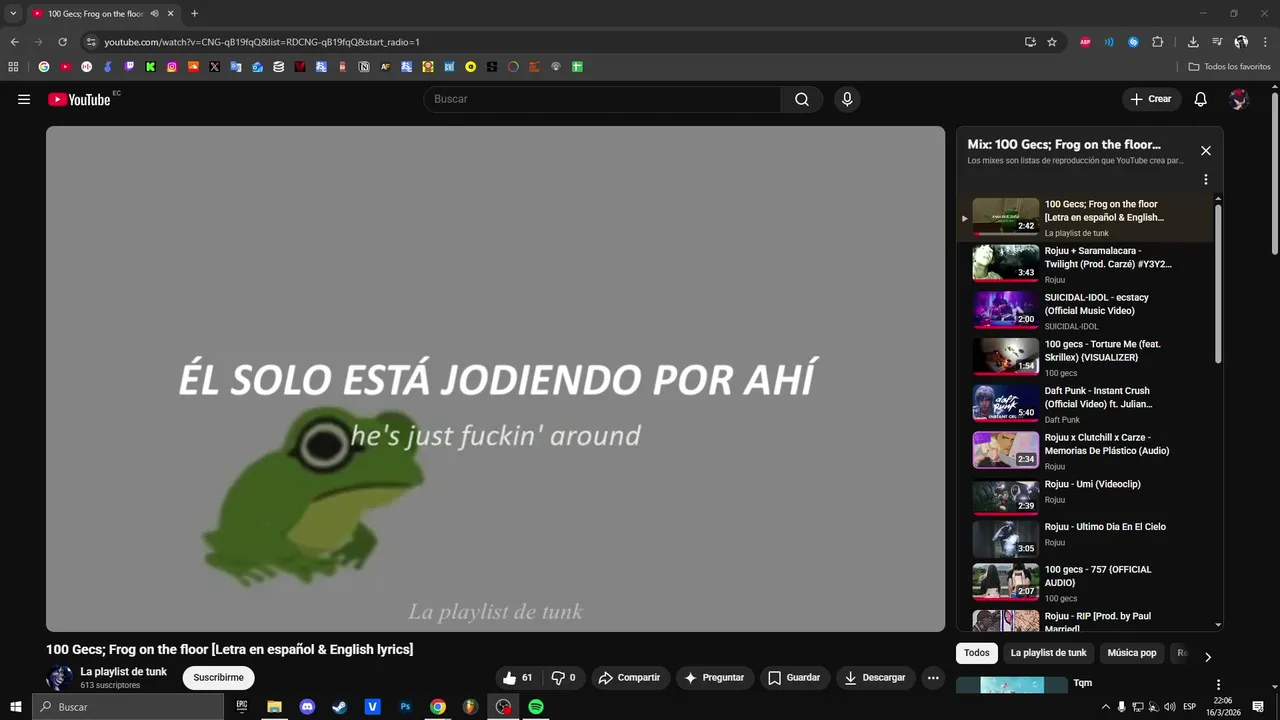Click the mix playlist scrollbar
This screenshot has width=1280, height=720.
click(x=1218, y=283)
